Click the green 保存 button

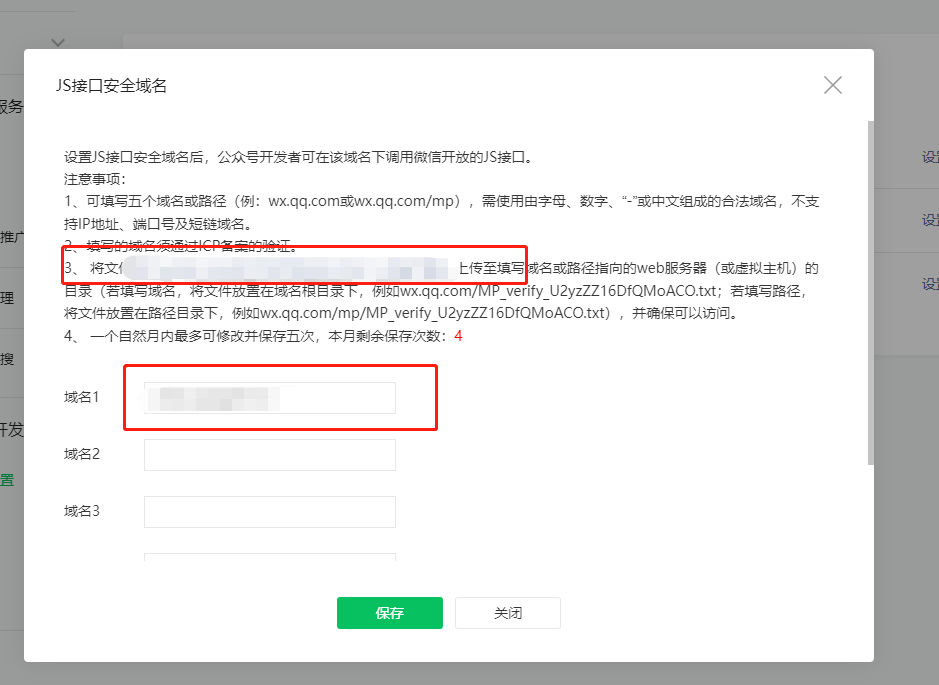point(389,613)
